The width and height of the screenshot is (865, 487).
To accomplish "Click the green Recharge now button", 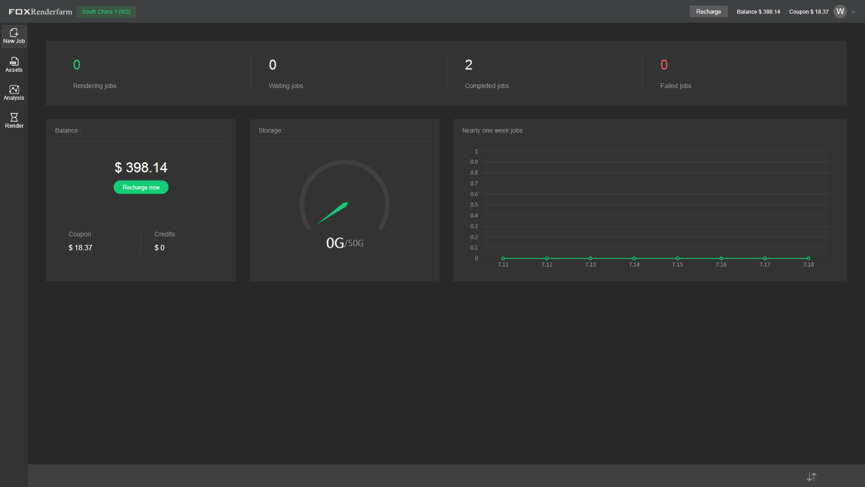I will (141, 188).
